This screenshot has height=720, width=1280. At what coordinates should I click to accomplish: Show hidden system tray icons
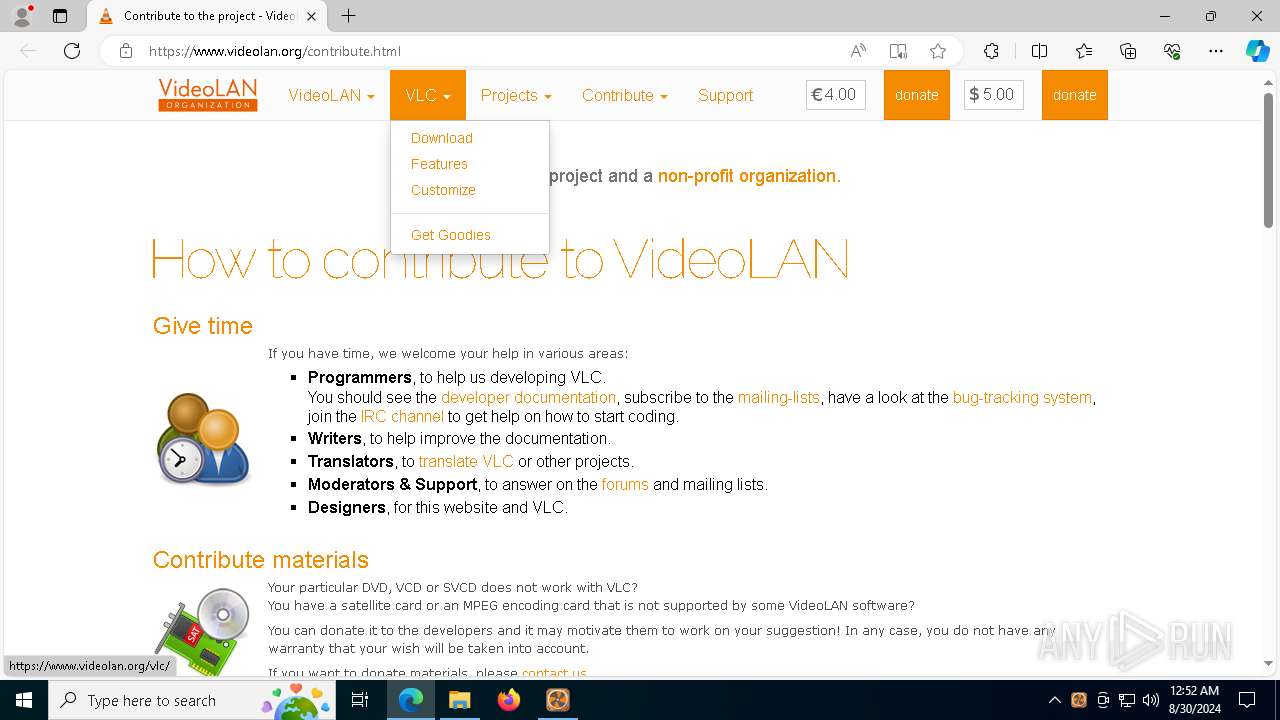[x=1054, y=700]
